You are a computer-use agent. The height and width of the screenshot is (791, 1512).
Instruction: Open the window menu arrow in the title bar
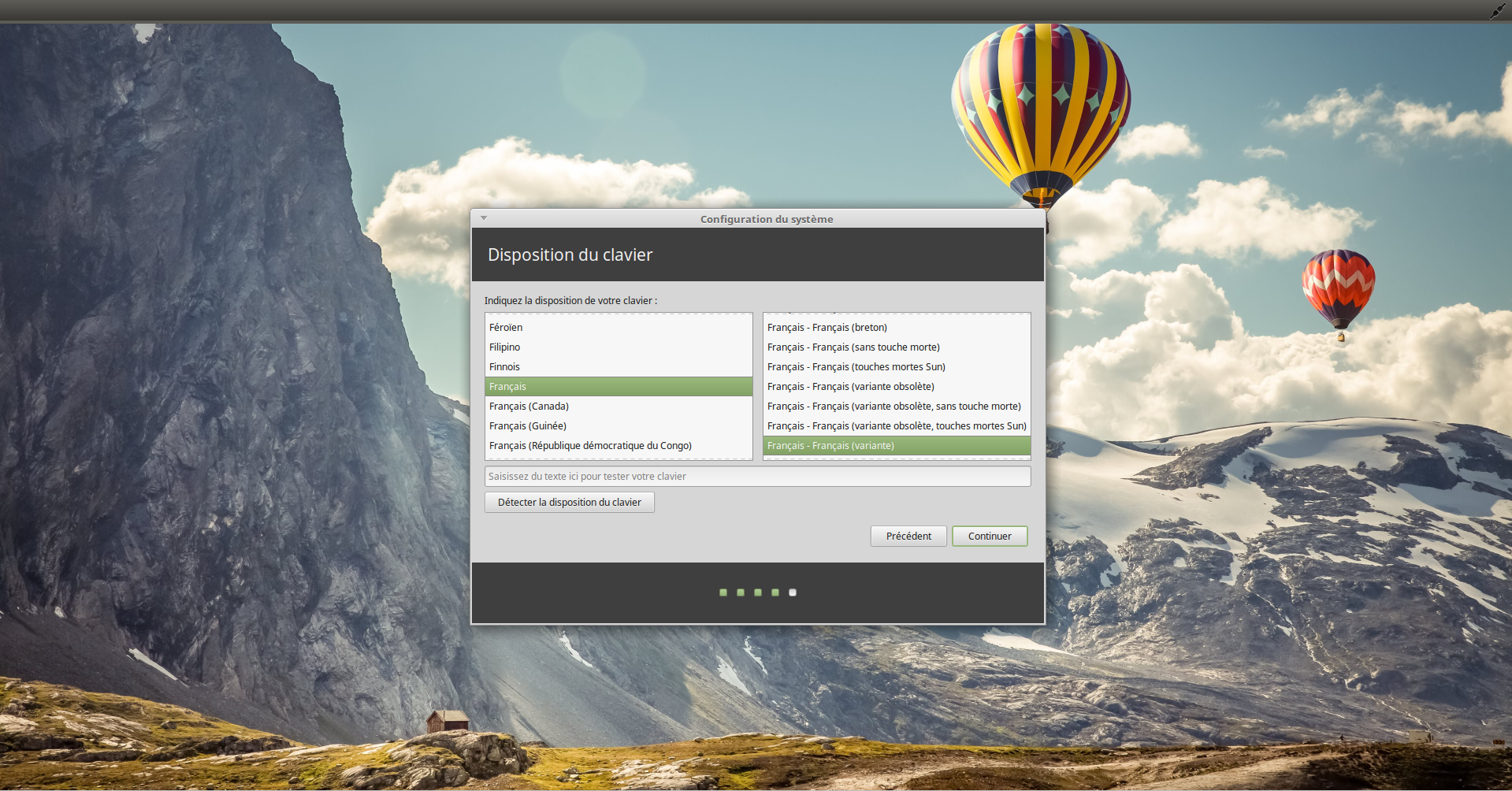click(484, 218)
